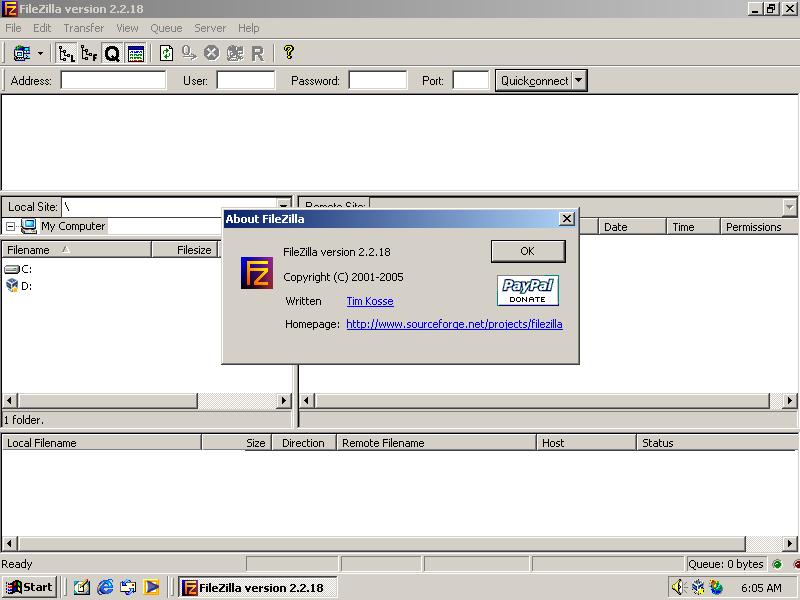Collapse the My Computer tree node

(x=11, y=226)
